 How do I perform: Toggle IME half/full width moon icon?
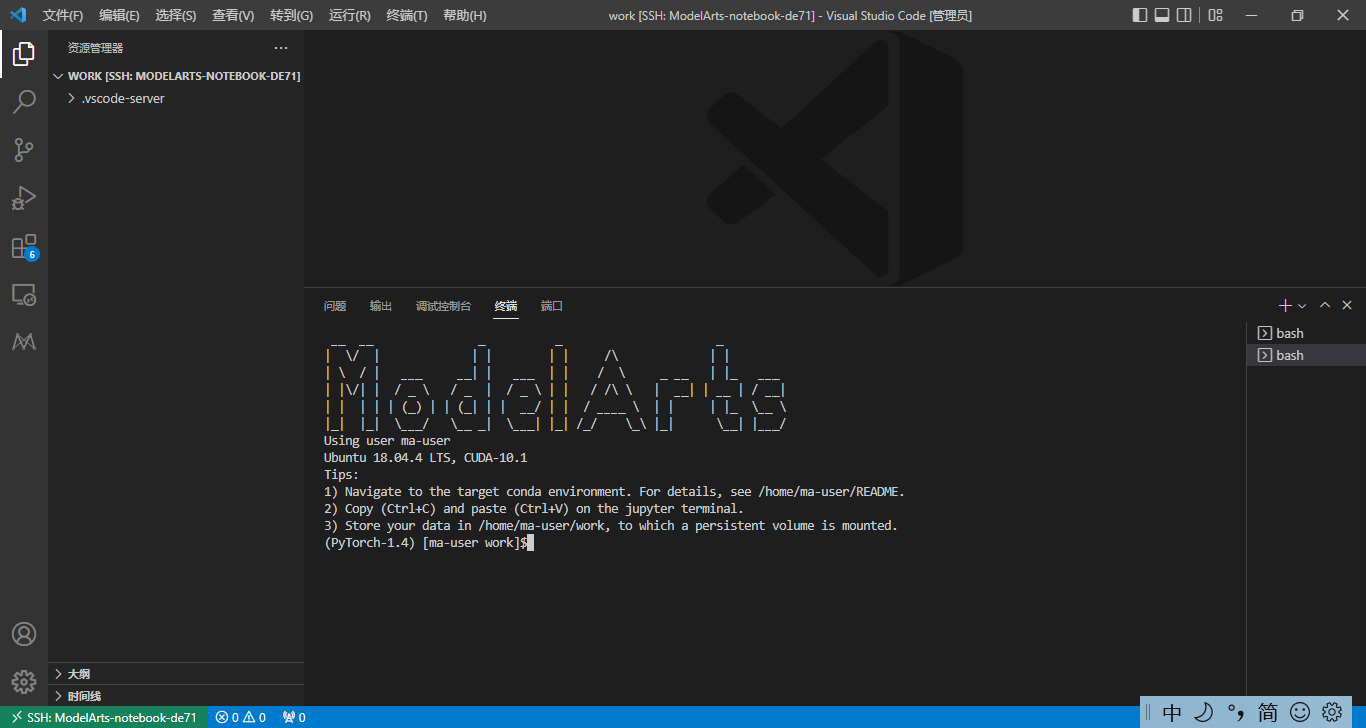click(x=1204, y=712)
